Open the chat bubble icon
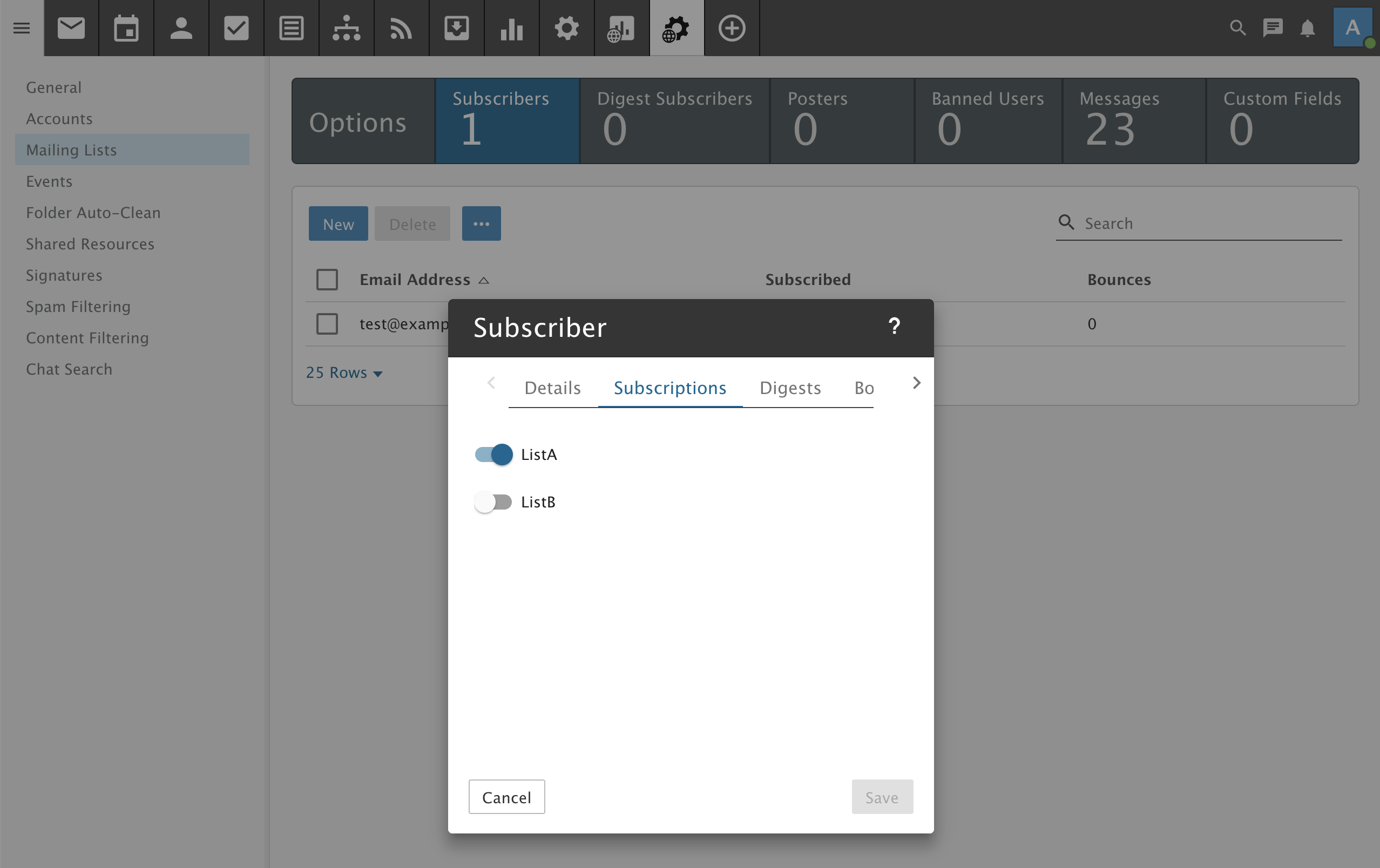The width and height of the screenshot is (1380, 868). coord(1272,28)
